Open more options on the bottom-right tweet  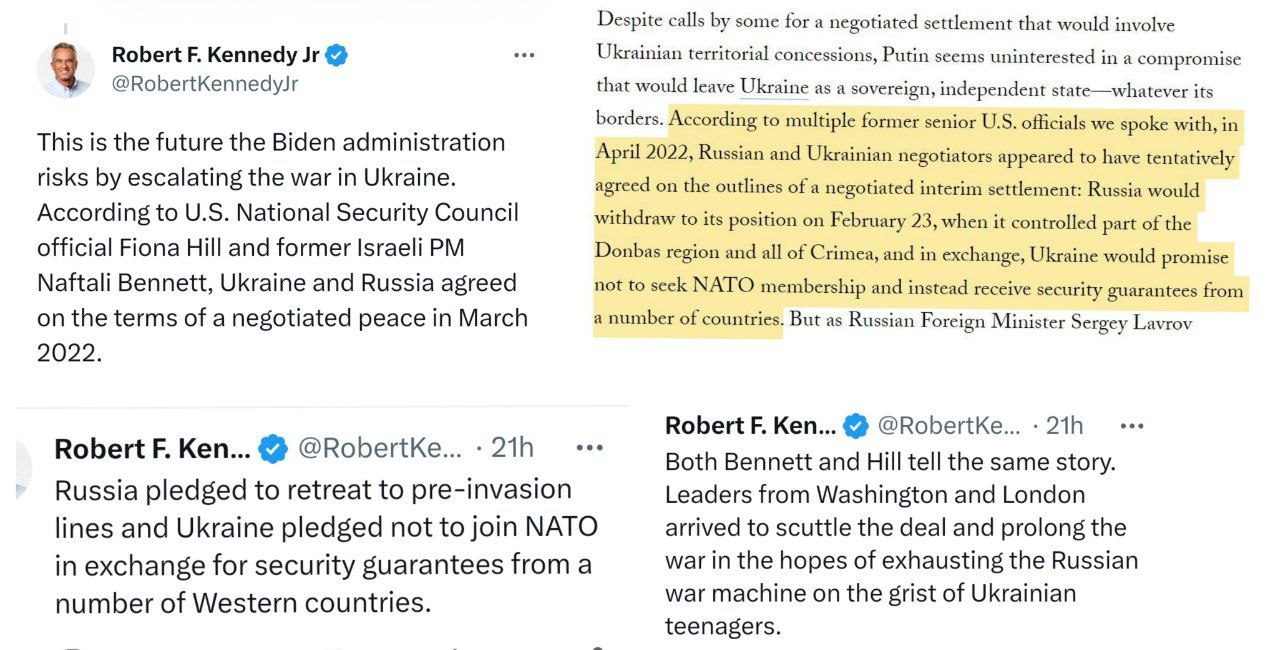click(x=1133, y=425)
